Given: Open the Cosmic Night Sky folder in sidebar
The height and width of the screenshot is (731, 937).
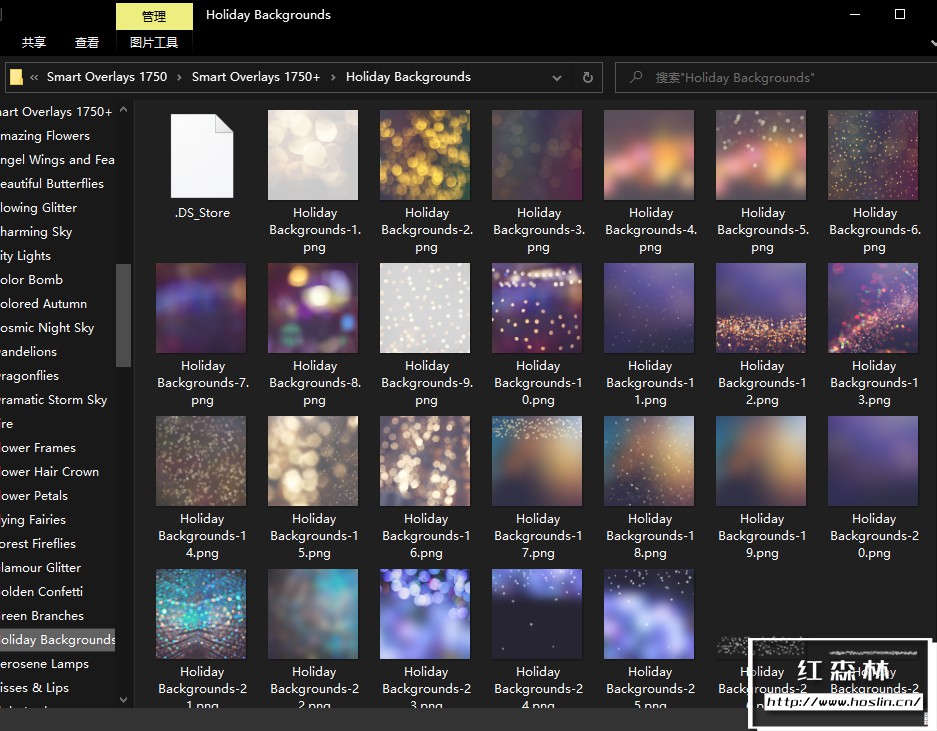Looking at the screenshot, I should (x=47, y=328).
